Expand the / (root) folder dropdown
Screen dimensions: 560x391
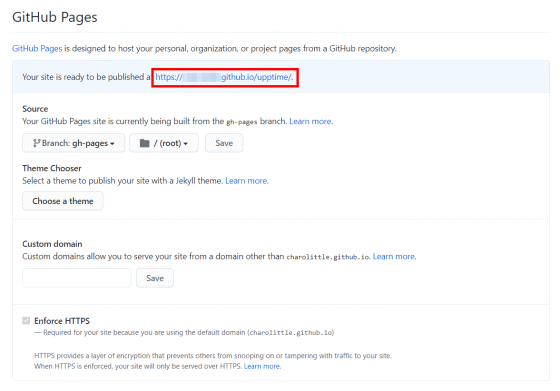(164, 143)
